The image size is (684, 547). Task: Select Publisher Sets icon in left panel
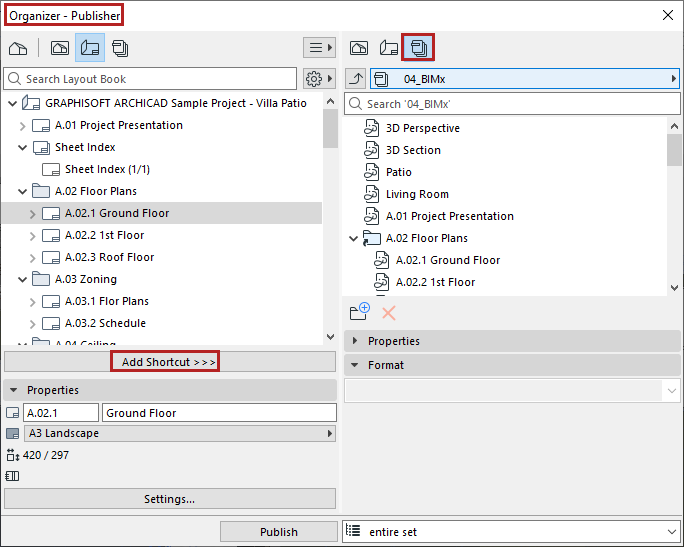coord(120,48)
